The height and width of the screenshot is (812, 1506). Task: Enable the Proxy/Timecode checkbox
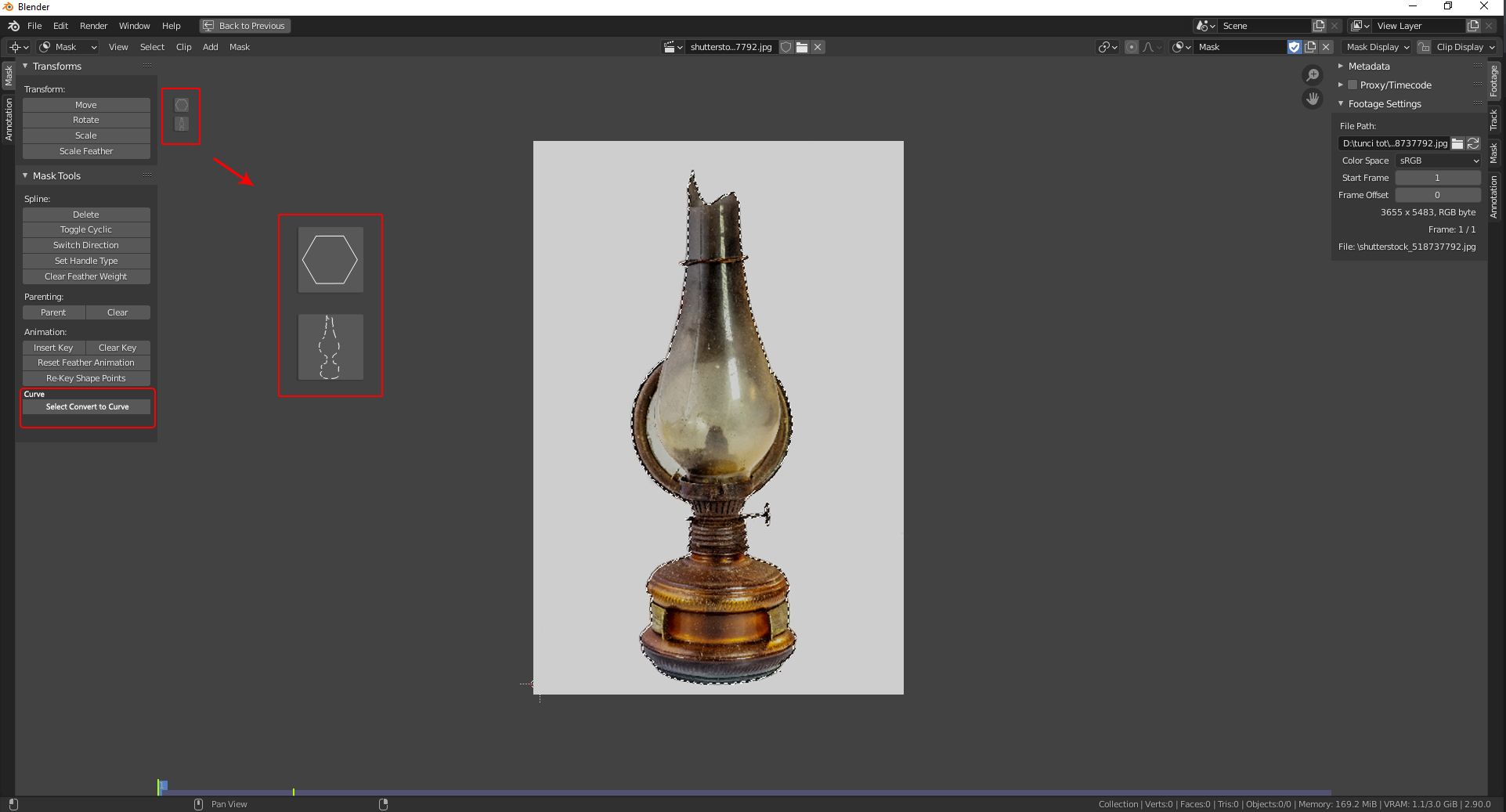[1353, 85]
